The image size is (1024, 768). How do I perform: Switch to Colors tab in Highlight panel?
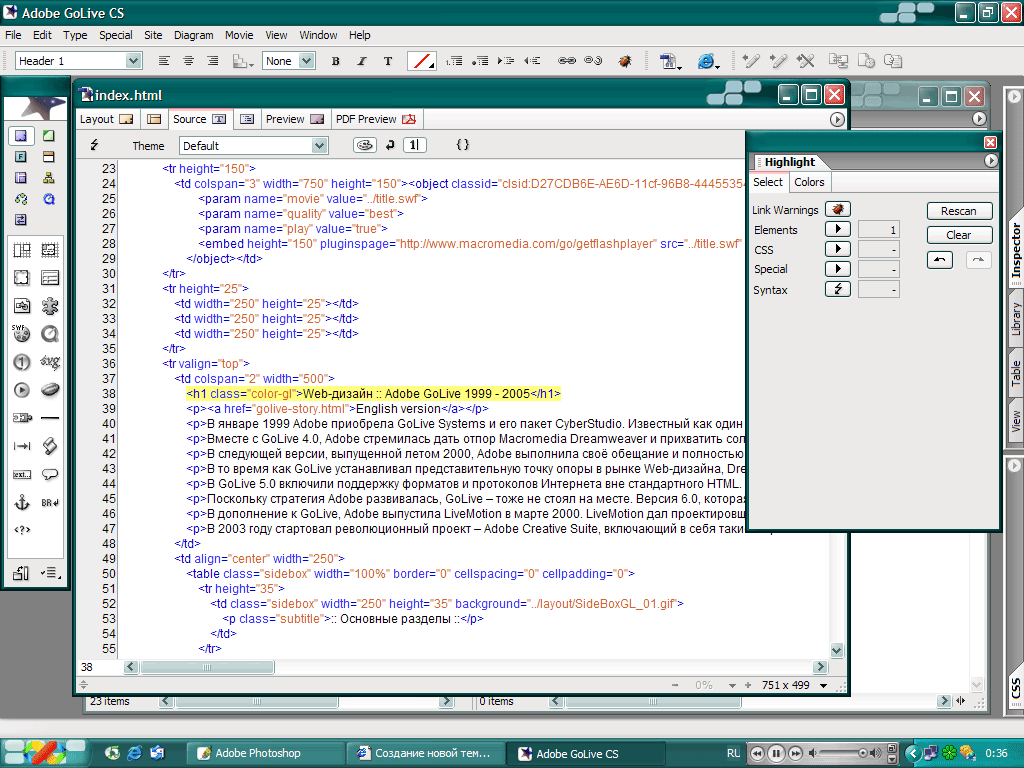pyautogui.click(x=809, y=182)
